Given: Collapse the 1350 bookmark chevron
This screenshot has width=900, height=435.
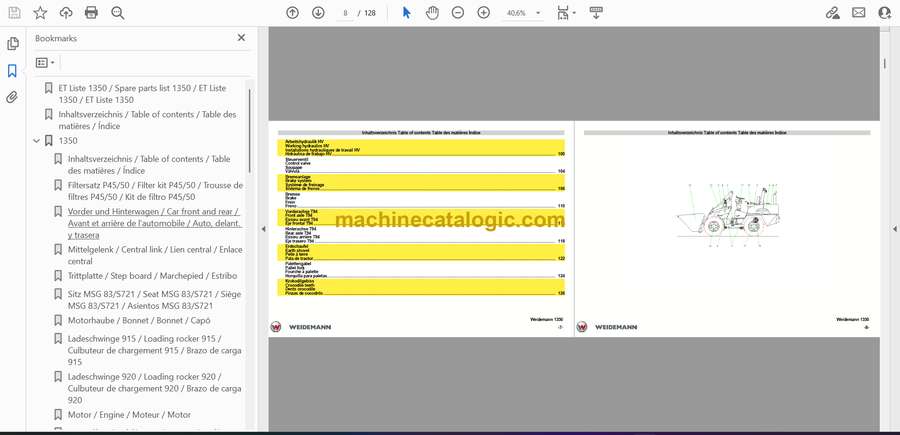Looking at the screenshot, I should [x=37, y=141].
